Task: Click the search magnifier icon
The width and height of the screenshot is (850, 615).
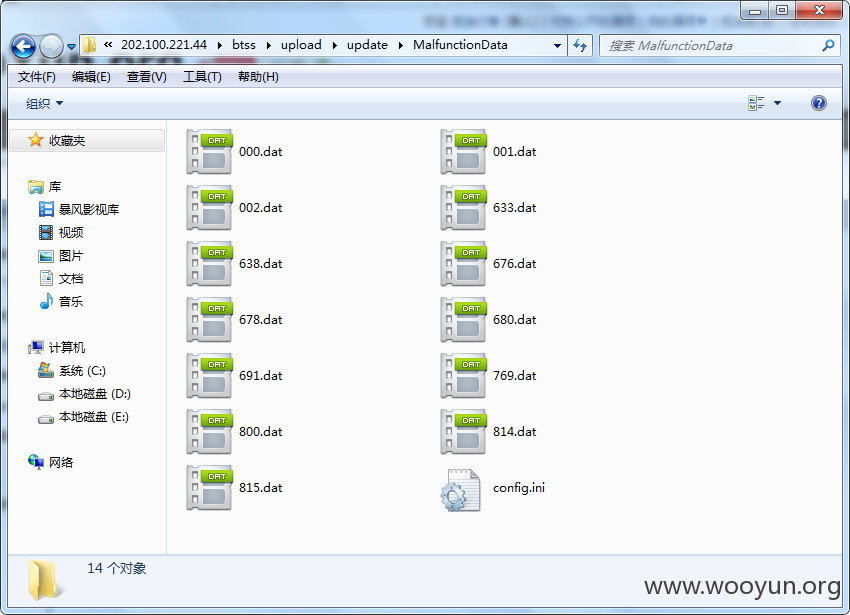Action: click(828, 46)
